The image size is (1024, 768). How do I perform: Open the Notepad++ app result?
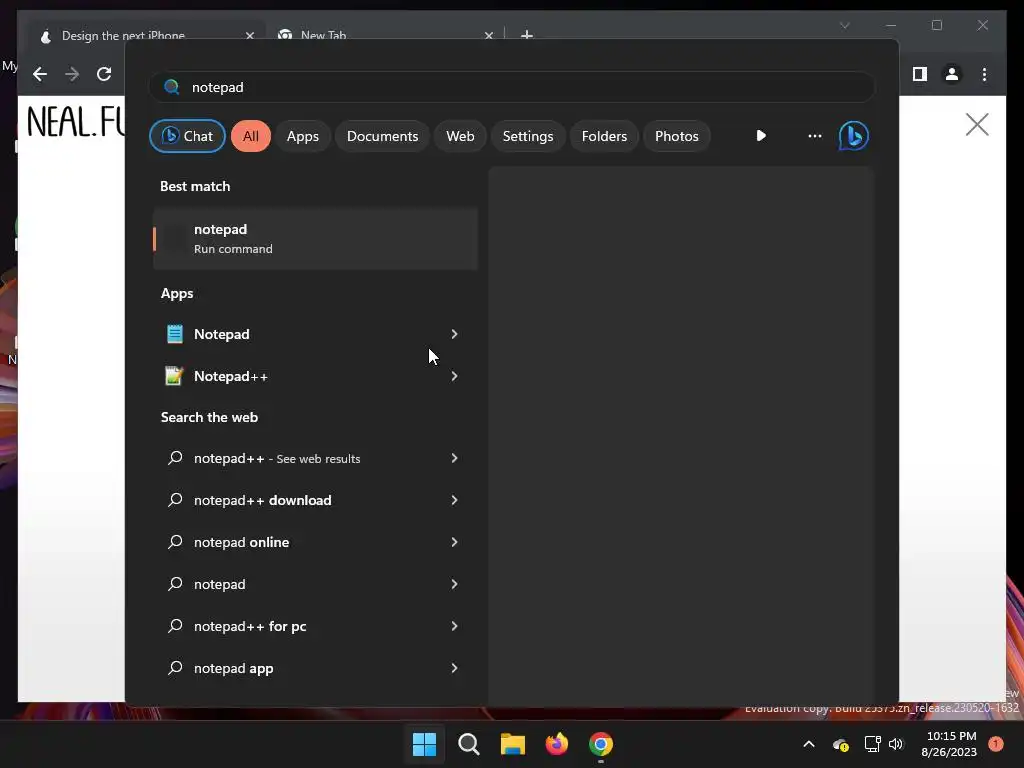[x=315, y=376]
